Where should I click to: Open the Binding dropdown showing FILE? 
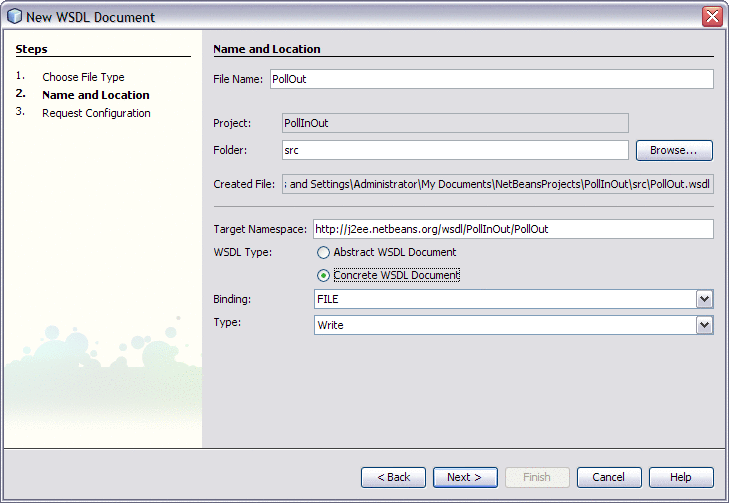[x=704, y=299]
